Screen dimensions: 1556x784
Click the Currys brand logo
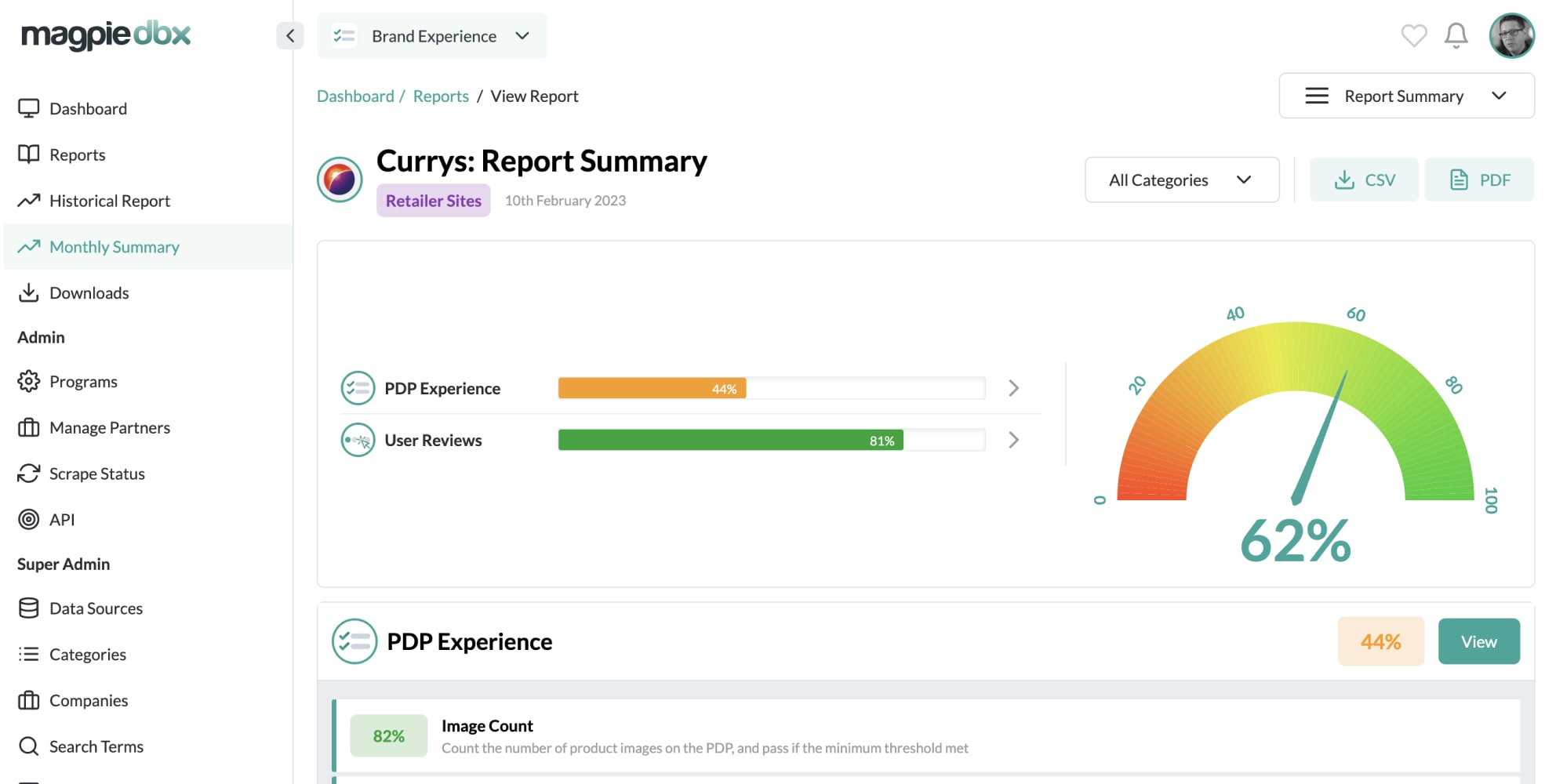[x=340, y=180]
